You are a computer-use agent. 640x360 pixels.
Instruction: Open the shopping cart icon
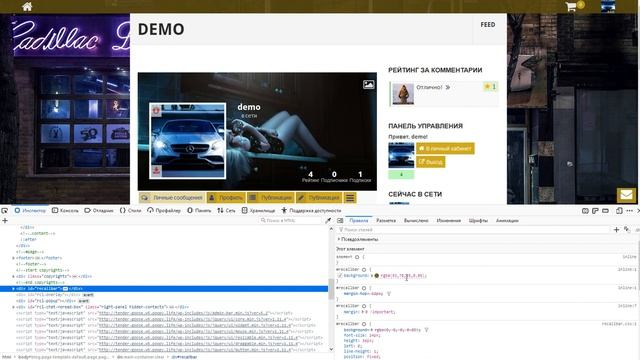pyautogui.click(x=571, y=7)
